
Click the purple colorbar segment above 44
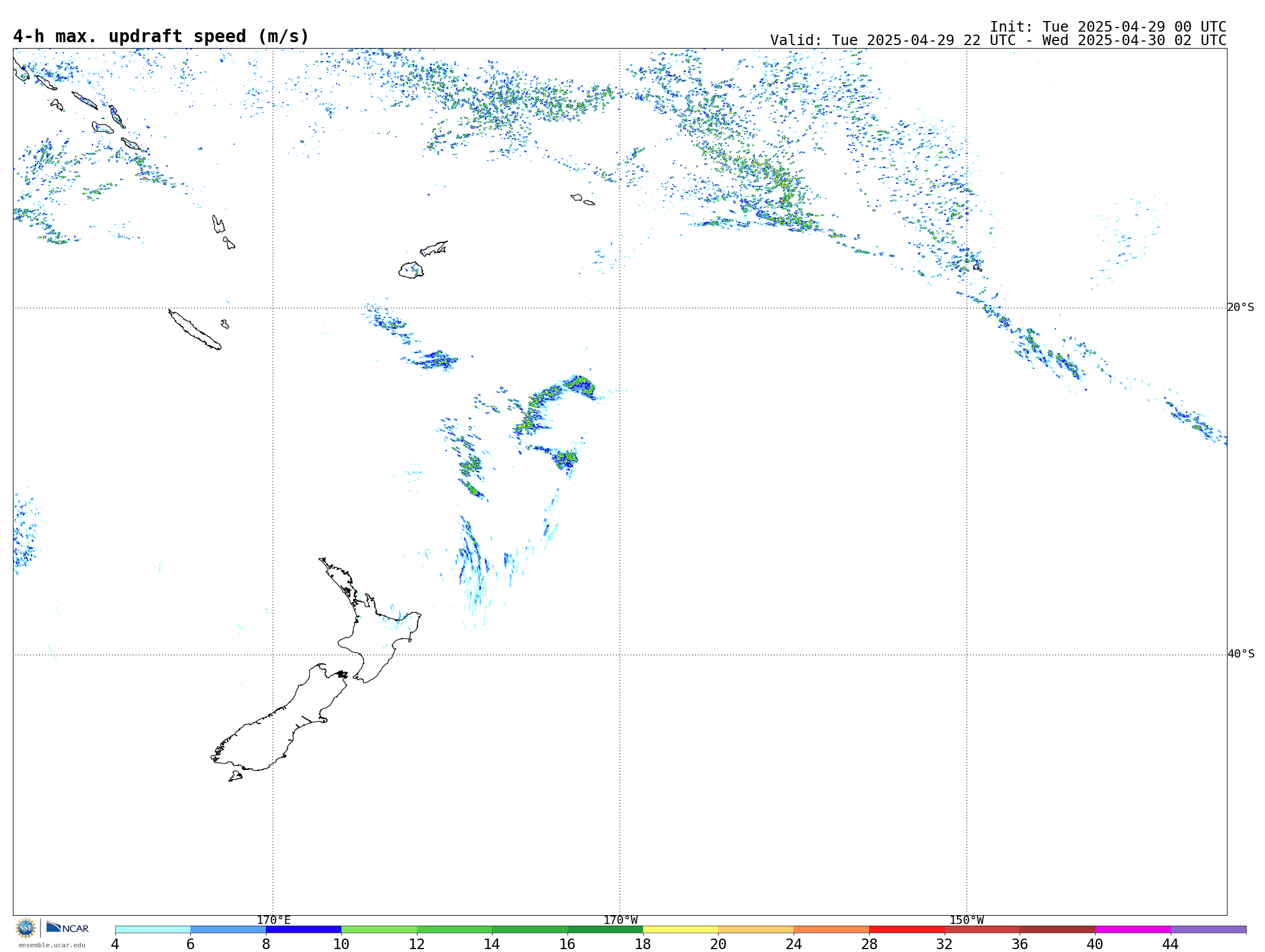click(1208, 930)
